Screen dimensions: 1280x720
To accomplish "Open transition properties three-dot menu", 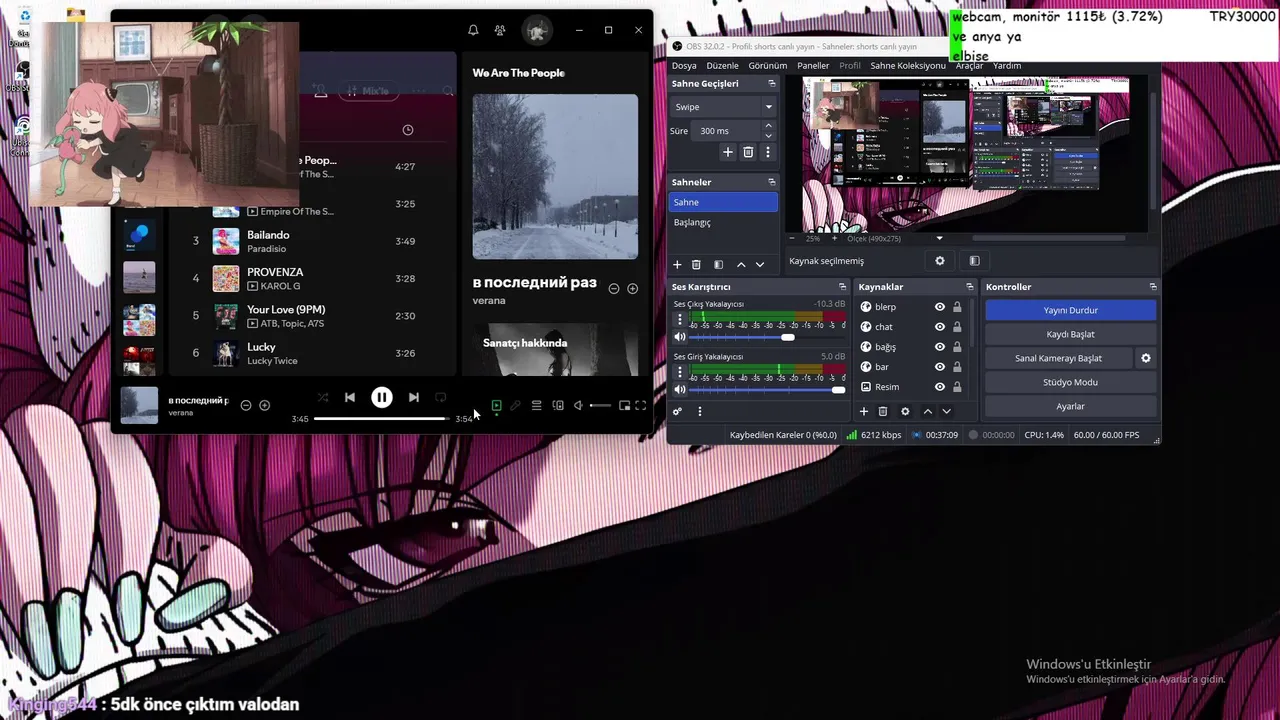I will tap(768, 152).
